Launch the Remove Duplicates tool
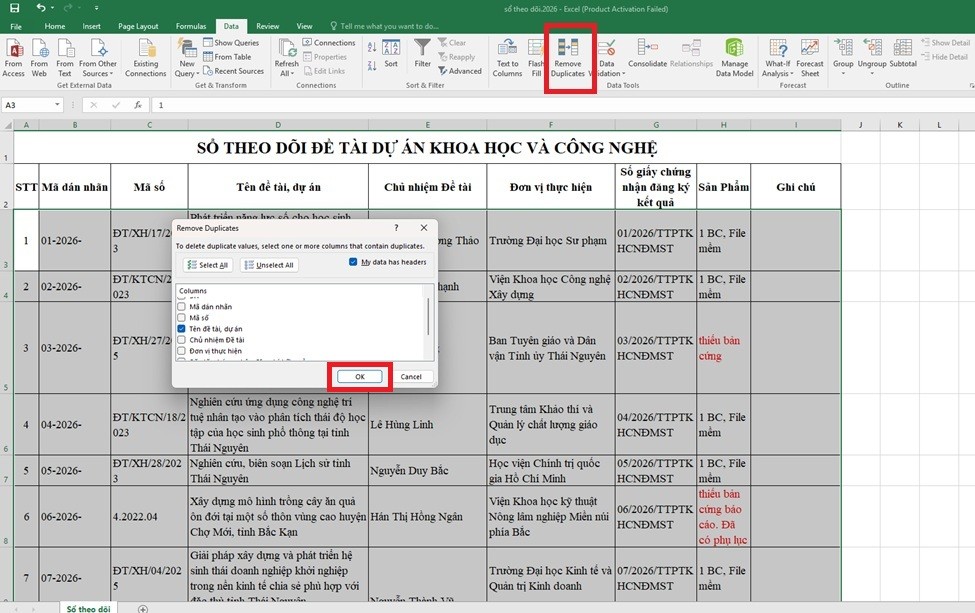975x613 pixels. pyautogui.click(x=568, y=57)
